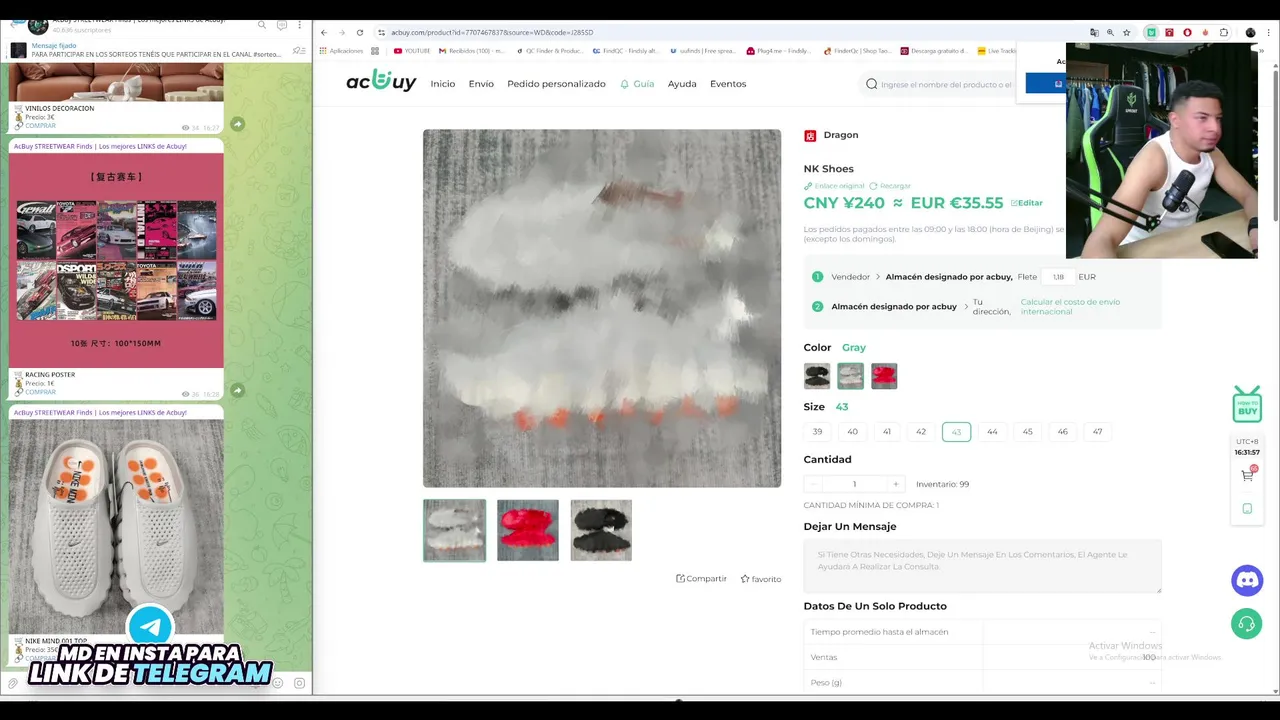Select size 45
The image size is (1280, 720).
coord(1027,432)
